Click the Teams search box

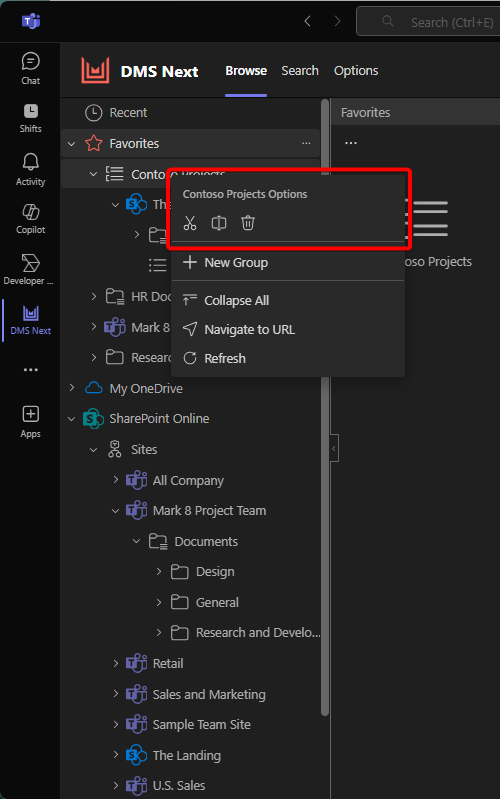coord(428,21)
